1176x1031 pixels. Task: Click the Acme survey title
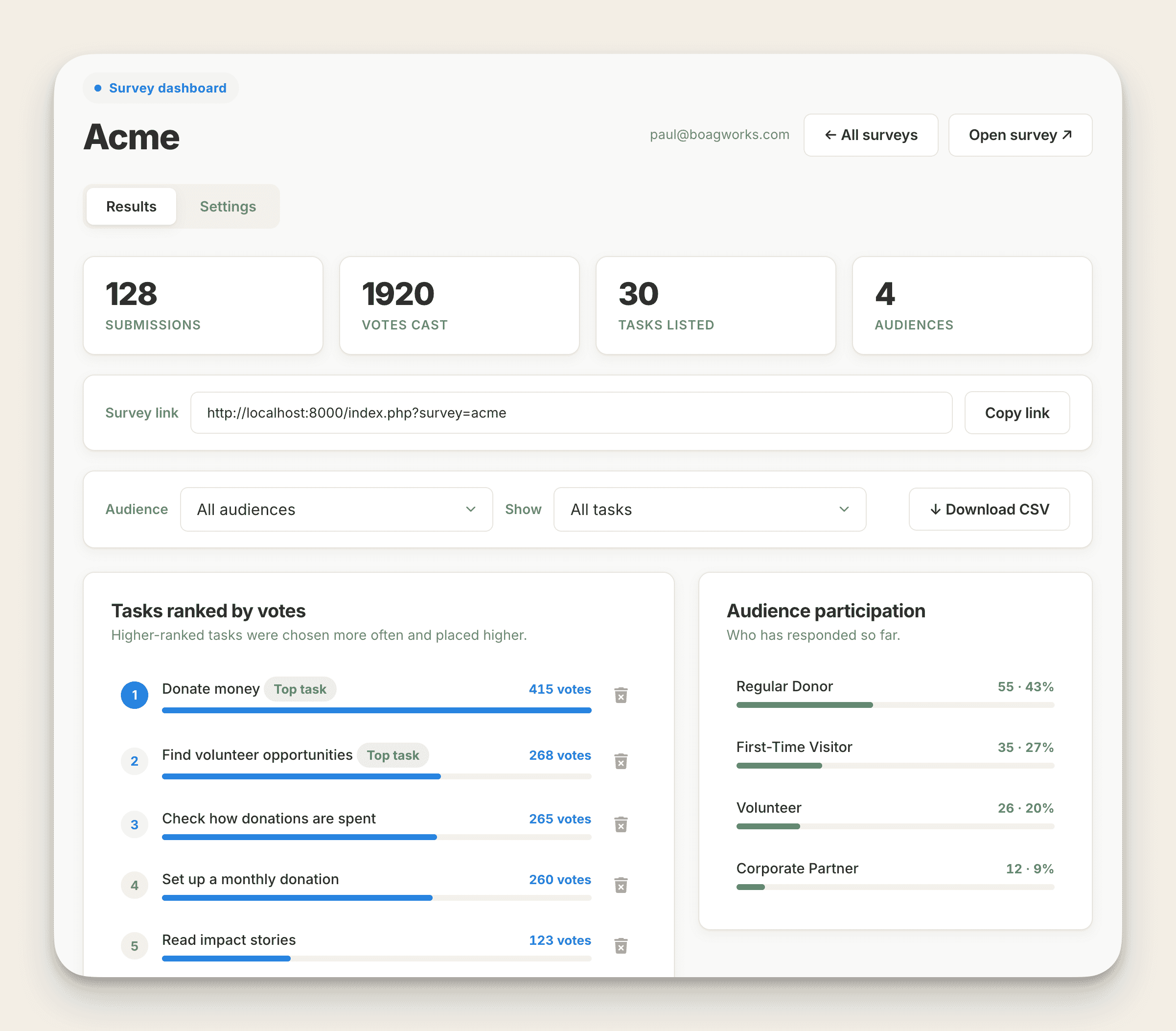(132, 137)
